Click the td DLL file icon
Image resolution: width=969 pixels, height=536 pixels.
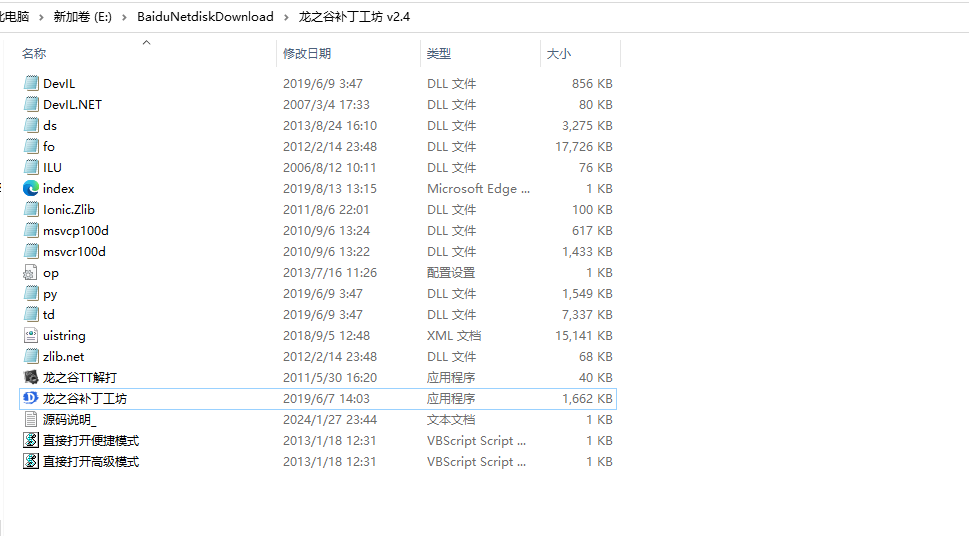tap(31, 314)
